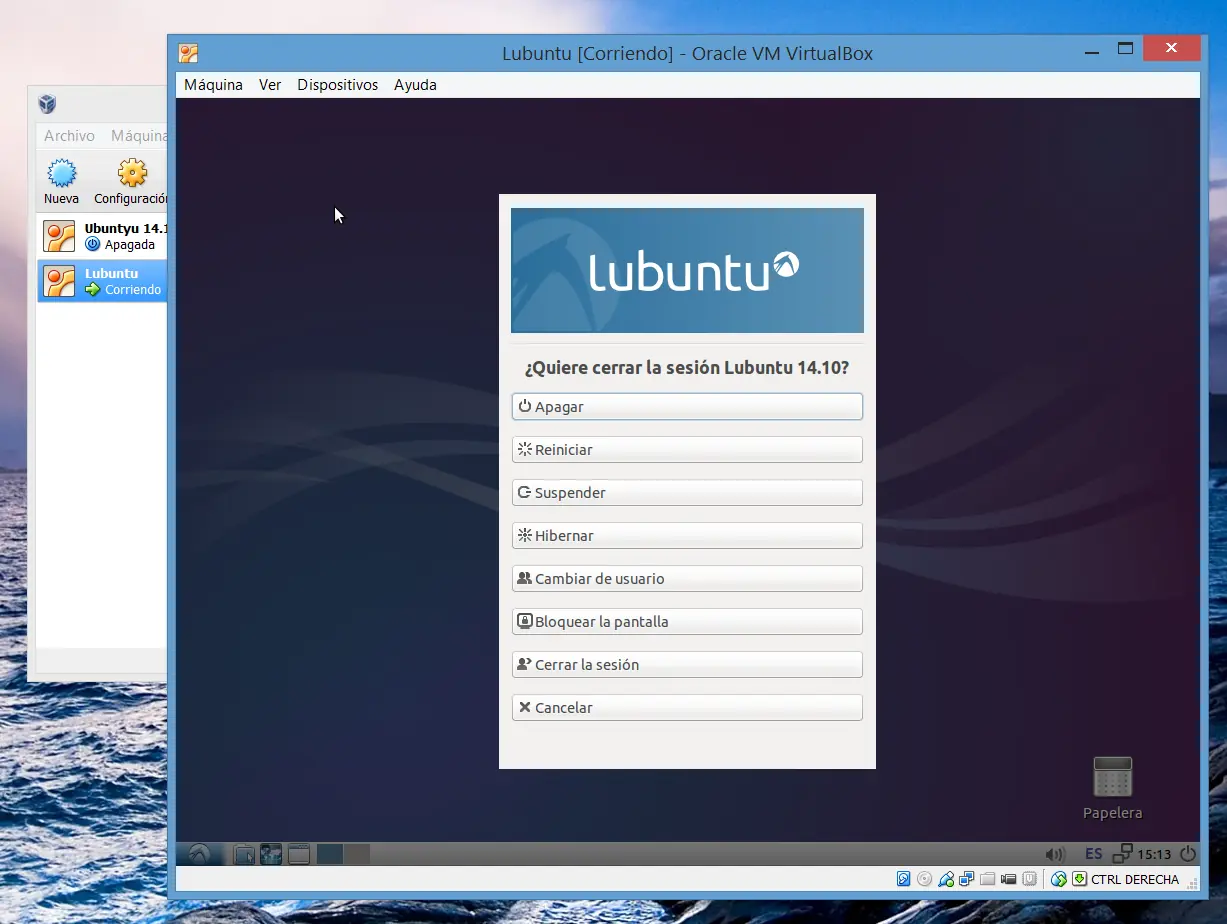Click the network adapter icon in VirtualBox statusbar
The image size is (1227, 924).
[967, 878]
